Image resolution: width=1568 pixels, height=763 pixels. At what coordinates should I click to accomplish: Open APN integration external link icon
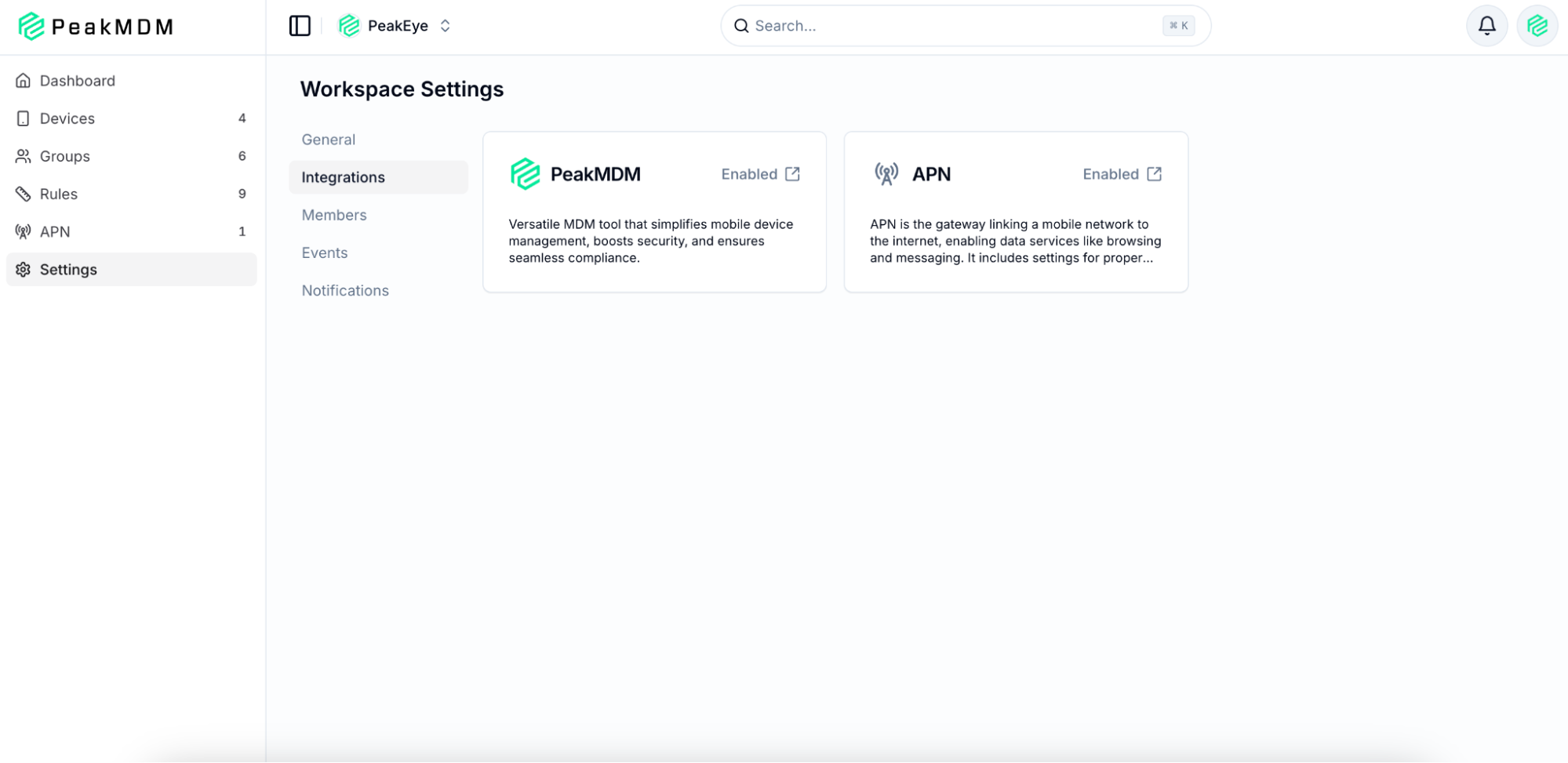[1154, 174]
